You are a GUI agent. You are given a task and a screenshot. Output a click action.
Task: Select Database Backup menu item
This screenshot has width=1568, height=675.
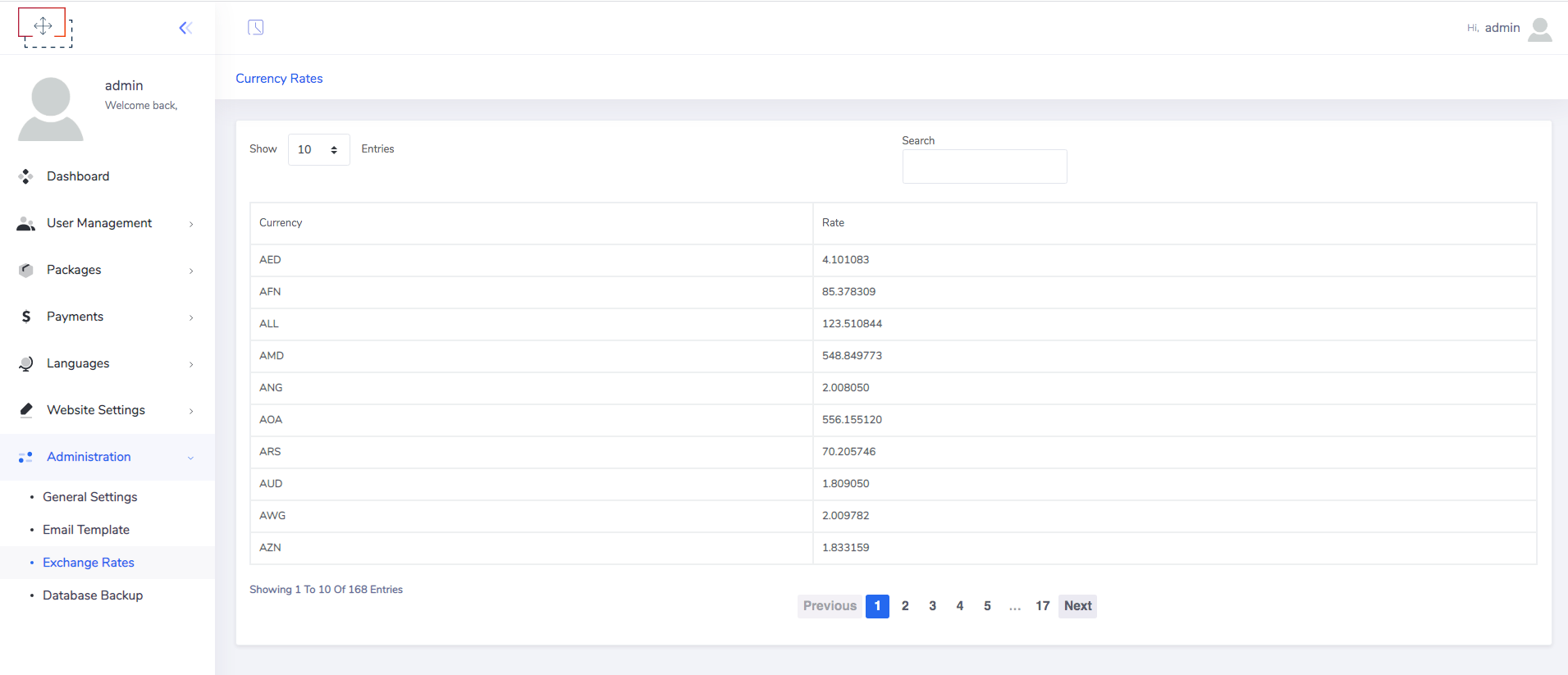pos(93,595)
